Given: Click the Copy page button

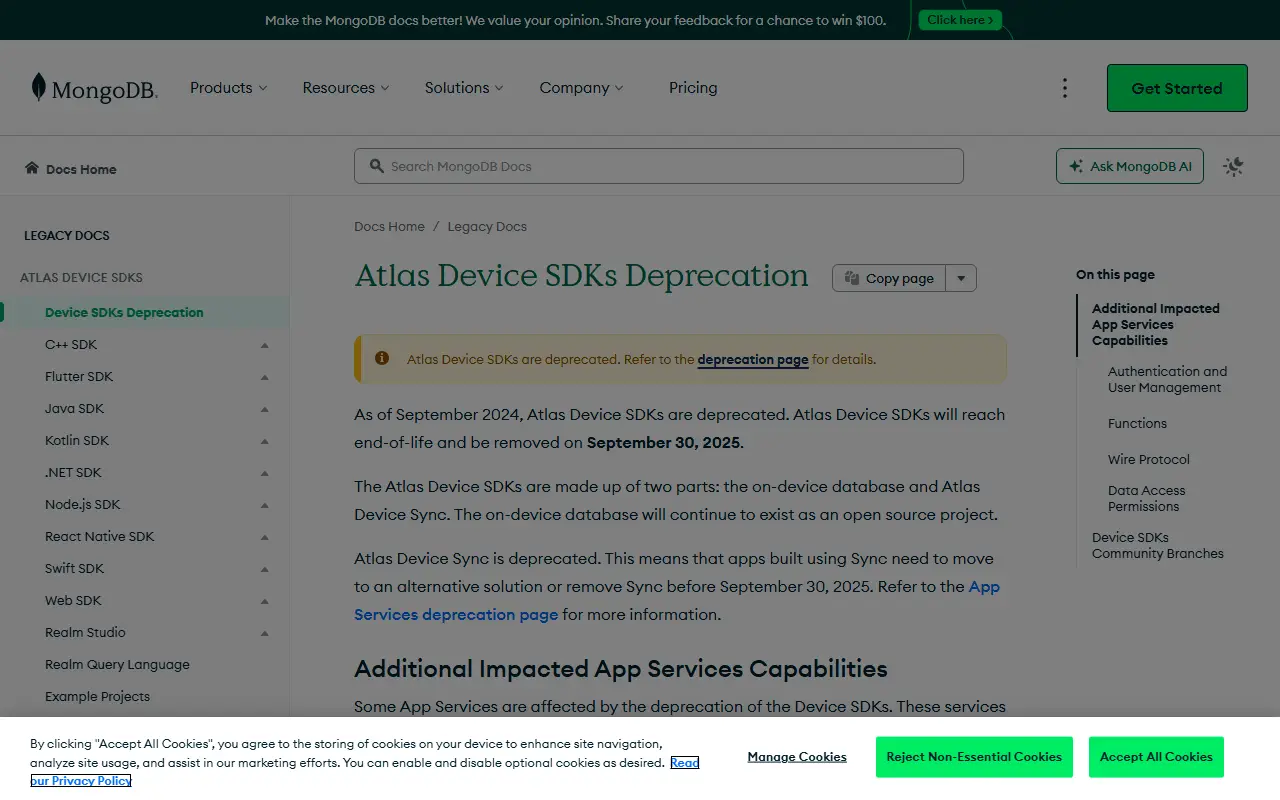Looking at the screenshot, I should pyautogui.click(x=889, y=278).
